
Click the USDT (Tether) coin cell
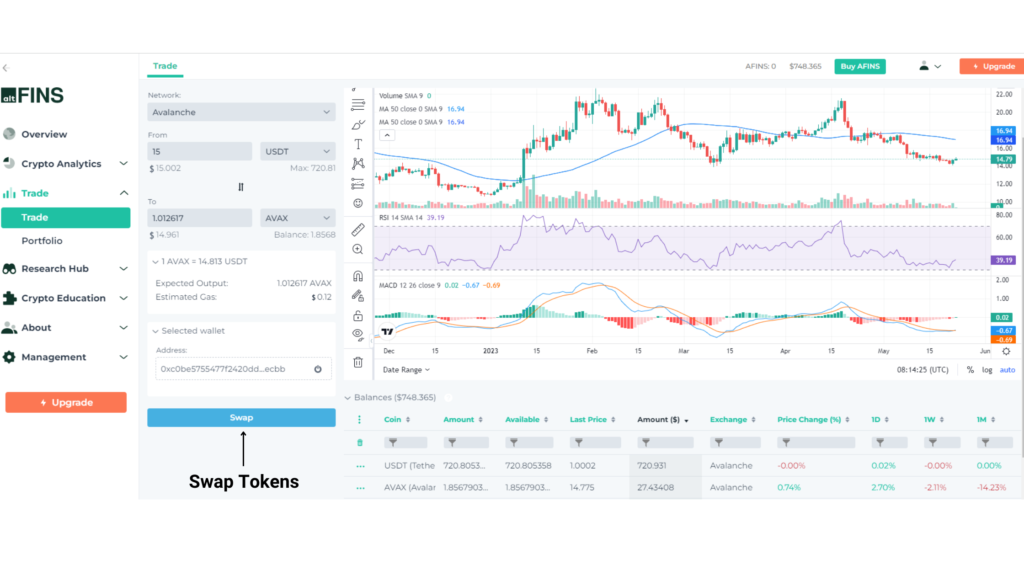click(409, 466)
